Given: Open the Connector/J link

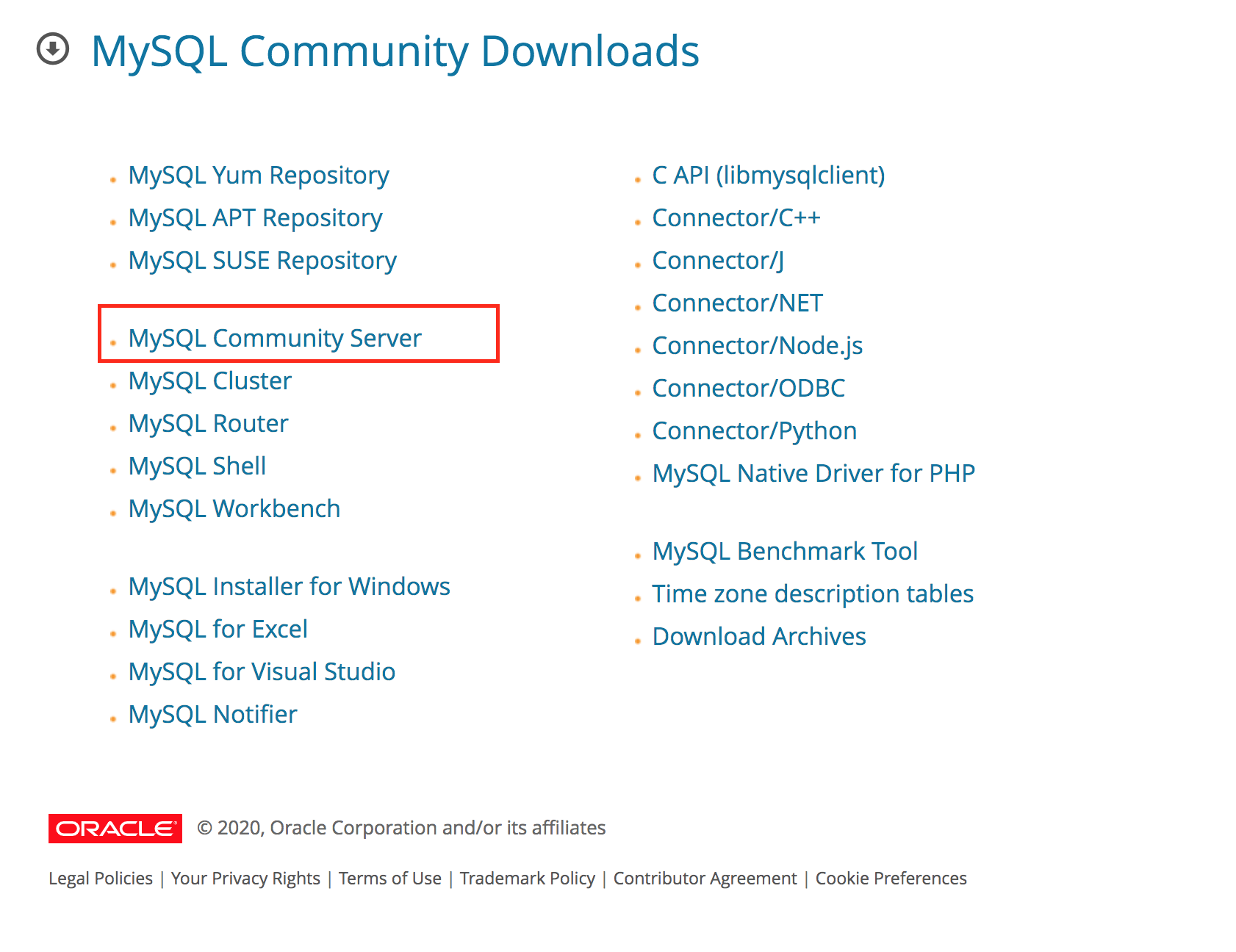Looking at the screenshot, I should [719, 262].
